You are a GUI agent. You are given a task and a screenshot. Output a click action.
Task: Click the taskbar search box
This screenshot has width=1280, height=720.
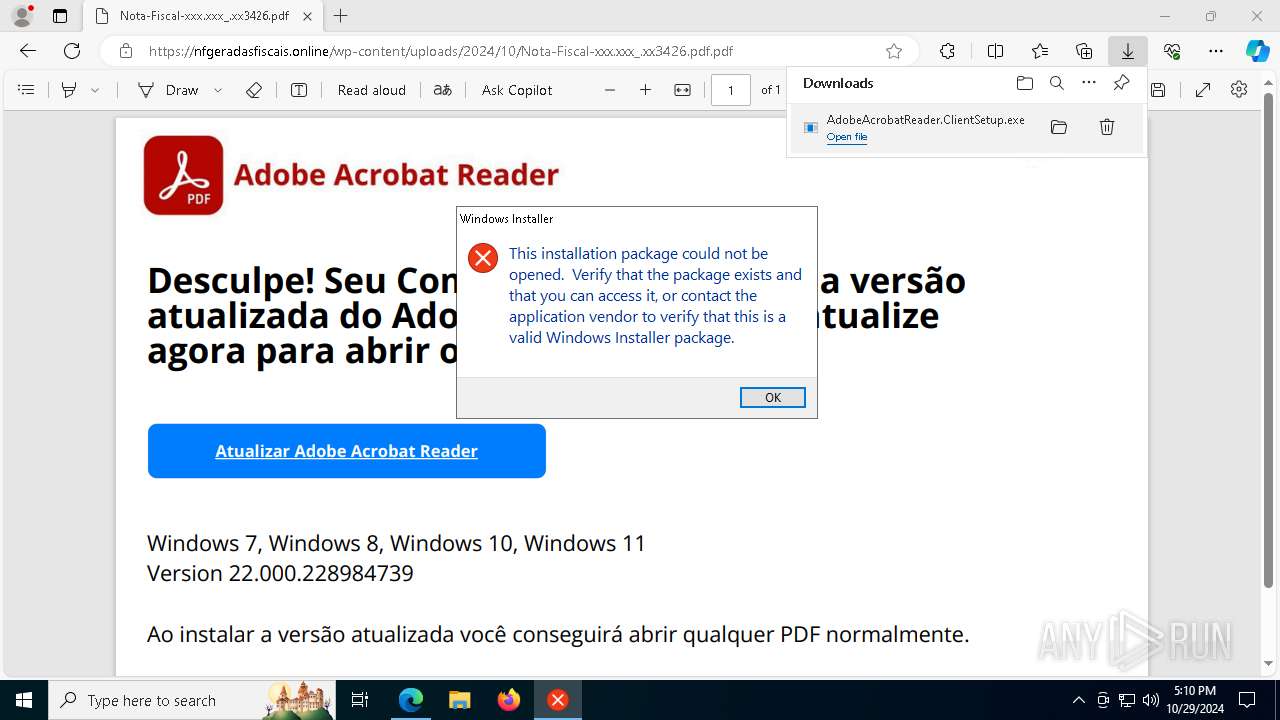tap(193, 700)
